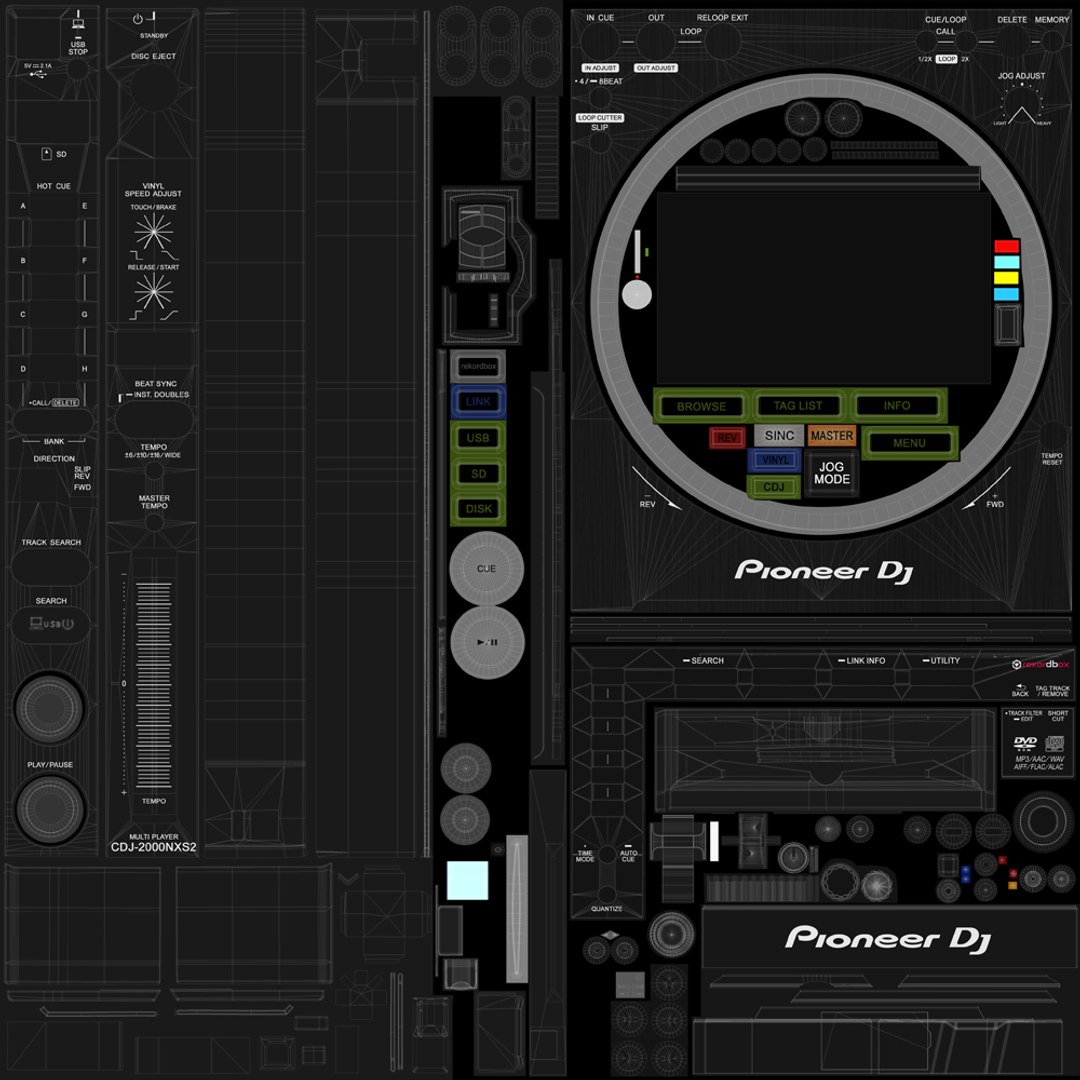
Task: Select the green USB source button
Action: pyautogui.click(x=478, y=437)
